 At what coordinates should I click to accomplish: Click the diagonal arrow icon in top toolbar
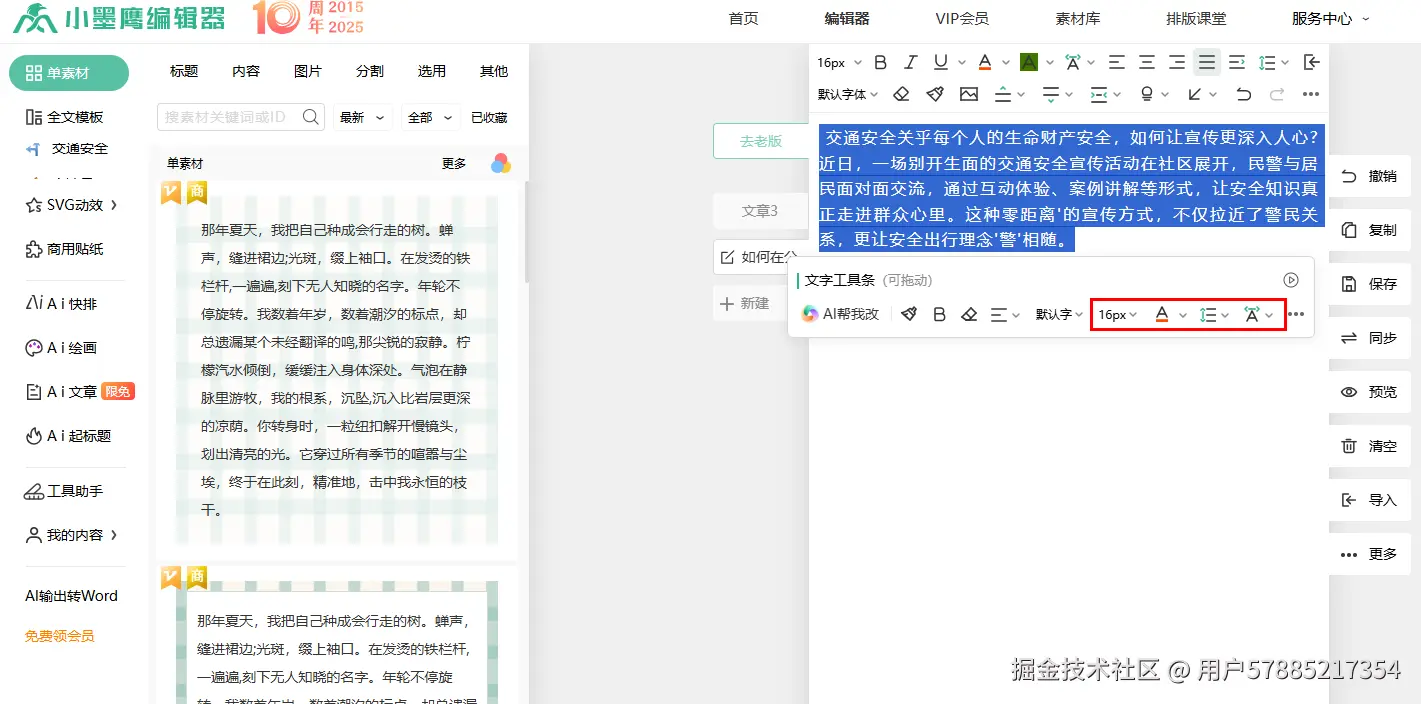coord(1195,94)
